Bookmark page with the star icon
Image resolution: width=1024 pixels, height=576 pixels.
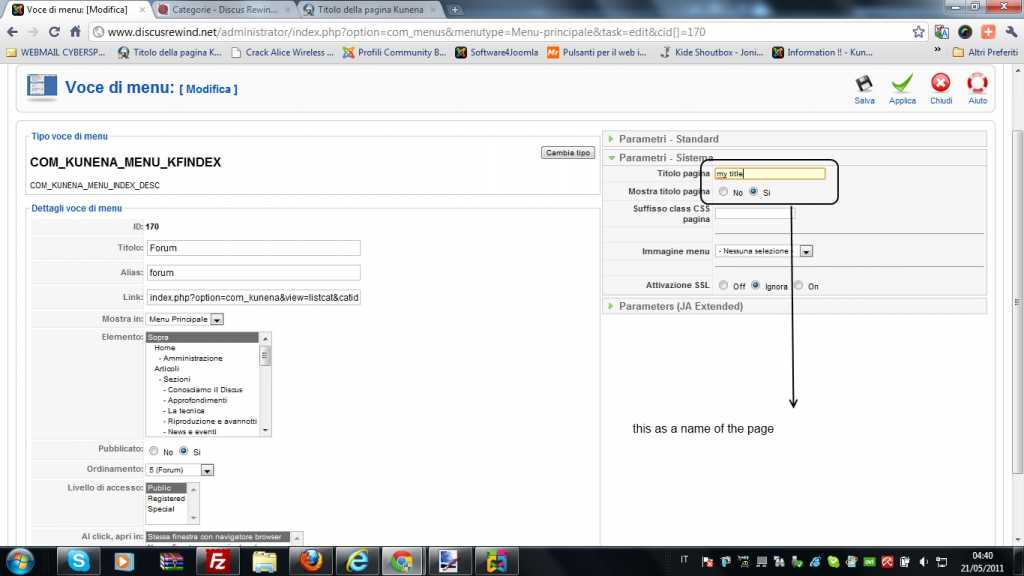pos(918,31)
